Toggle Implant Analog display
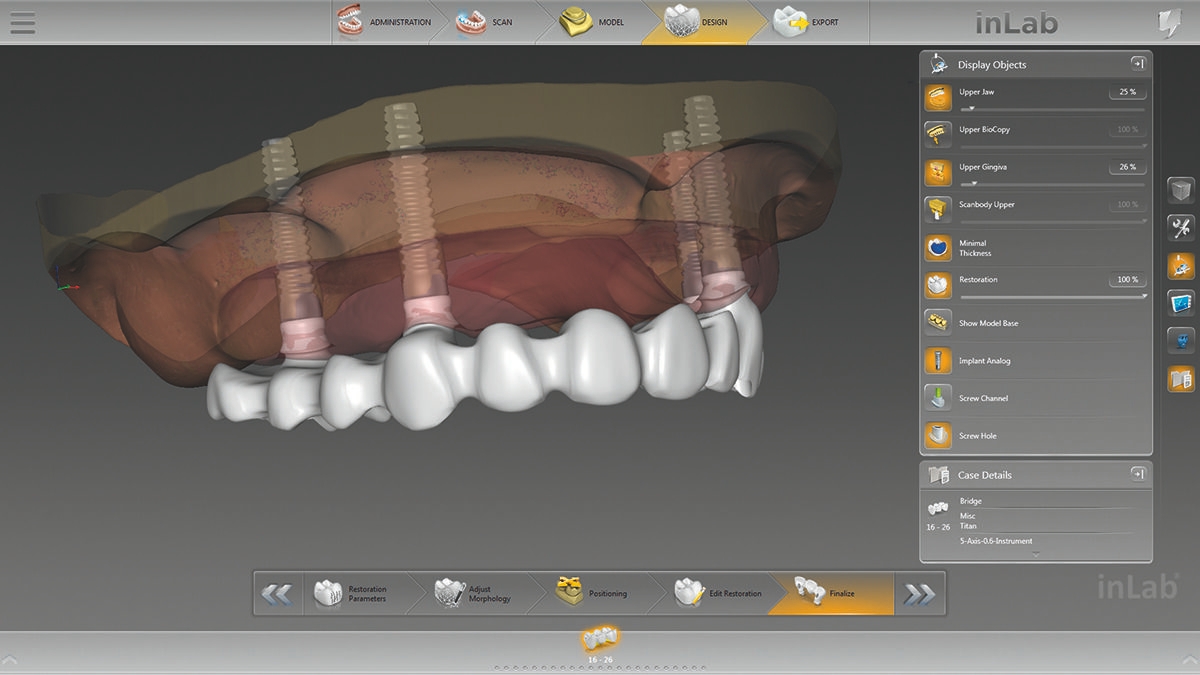The width and height of the screenshot is (1200, 675). click(938, 360)
